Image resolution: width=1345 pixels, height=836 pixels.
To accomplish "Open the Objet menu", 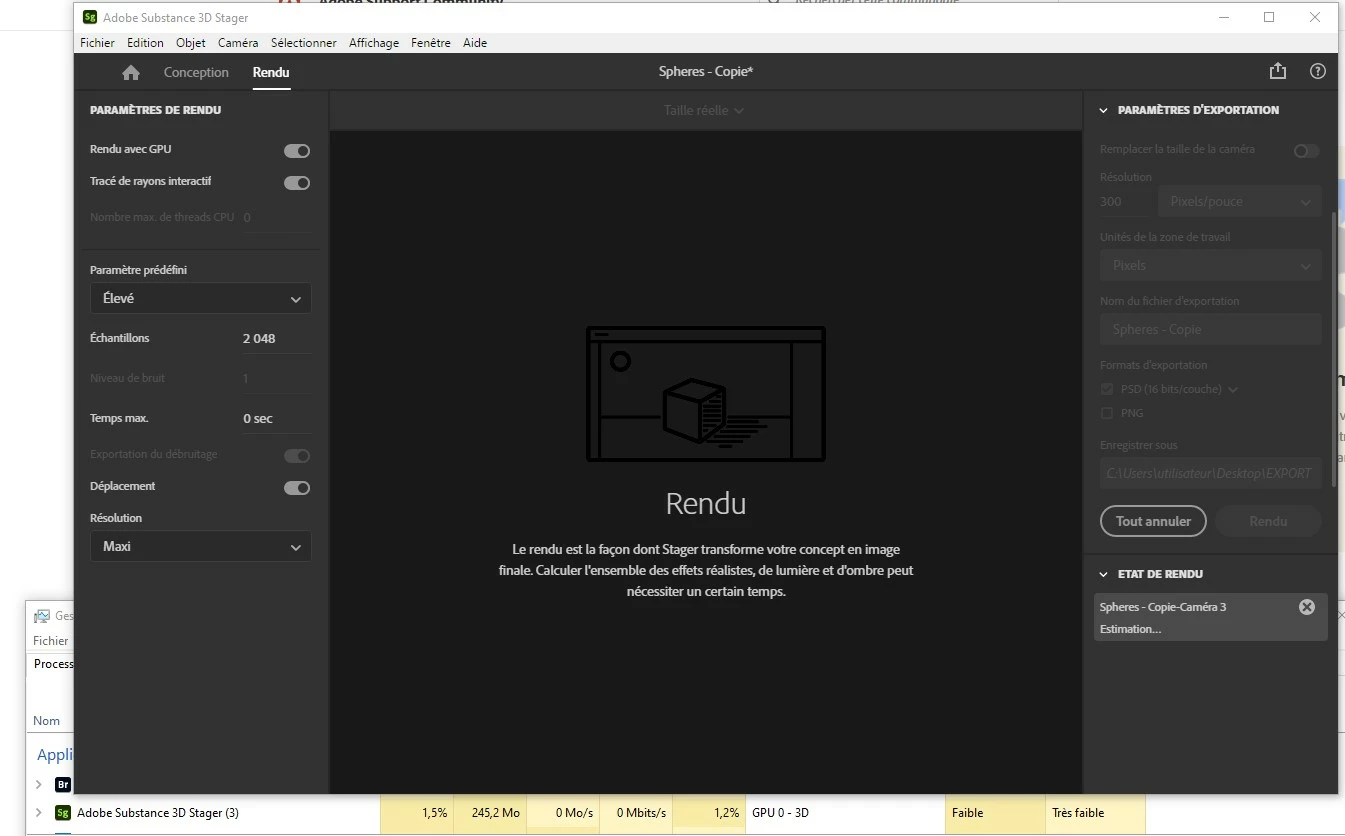I will [x=191, y=43].
